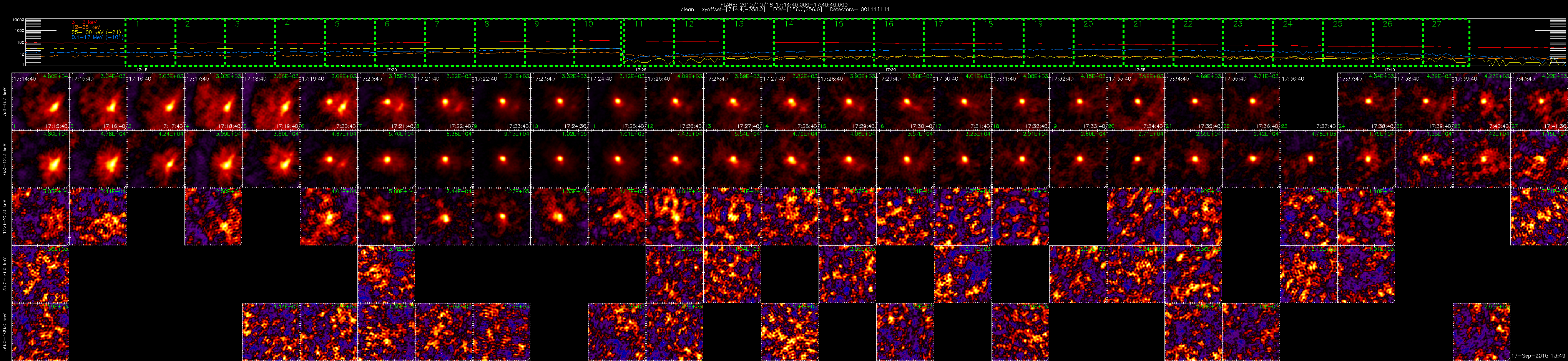Image resolution: width=1568 pixels, height=361 pixels.
Task: Open 12.0-25.0 keV image for interval 9
Action: pyautogui.click(x=502, y=217)
